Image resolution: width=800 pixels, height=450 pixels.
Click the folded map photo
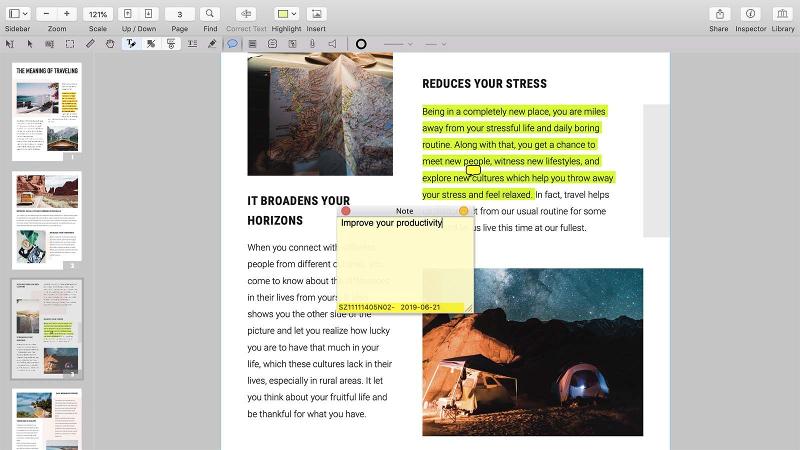320,114
